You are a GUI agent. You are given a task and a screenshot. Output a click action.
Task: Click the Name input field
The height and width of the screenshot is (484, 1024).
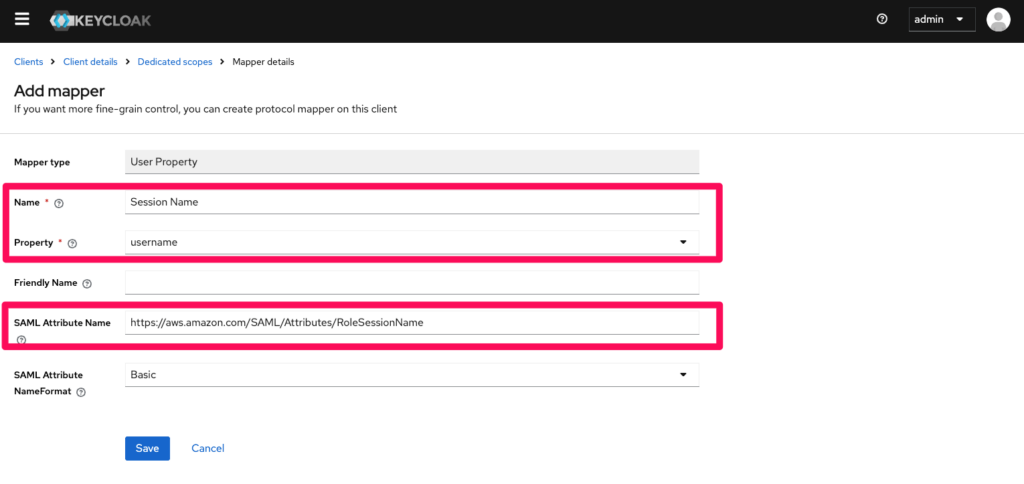coord(412,201)
